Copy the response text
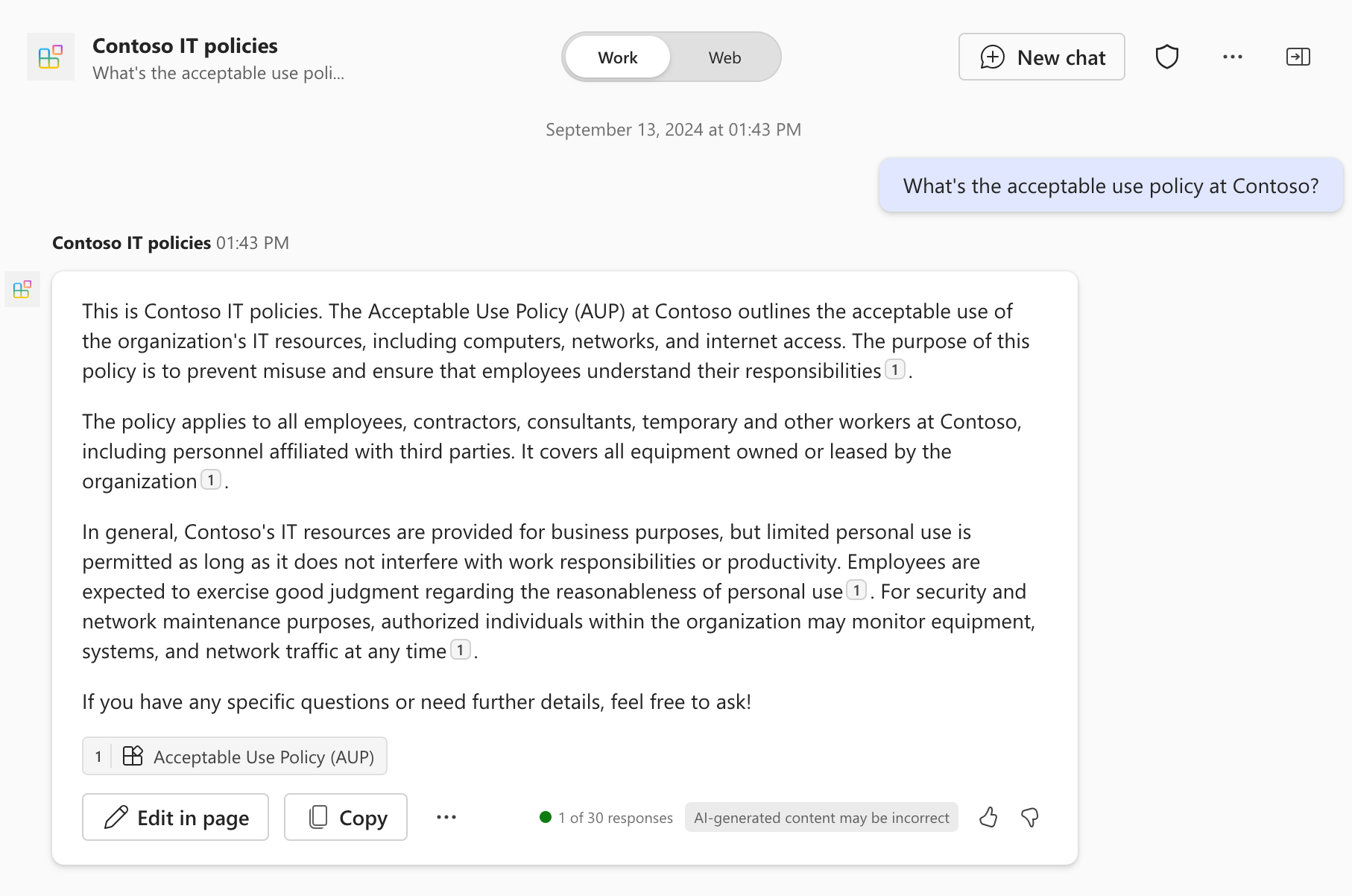1352x896 pixels. tap(345, 817)
